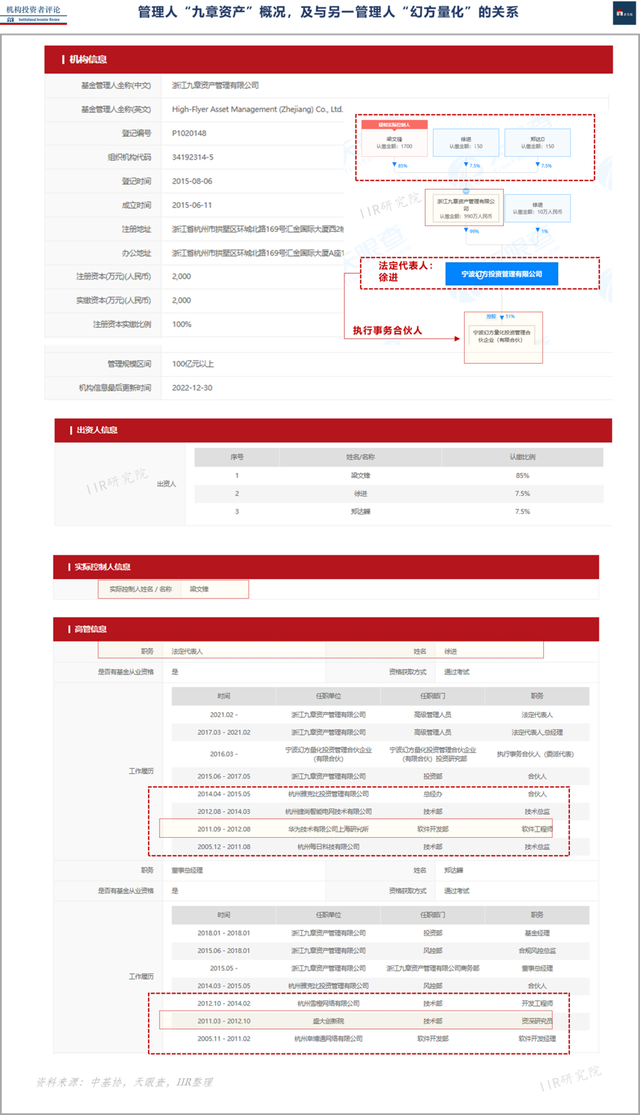The height and width of the screenshot is (1115, 640).
Task: Select organization code 34192314-5
Action: (193, 157)
